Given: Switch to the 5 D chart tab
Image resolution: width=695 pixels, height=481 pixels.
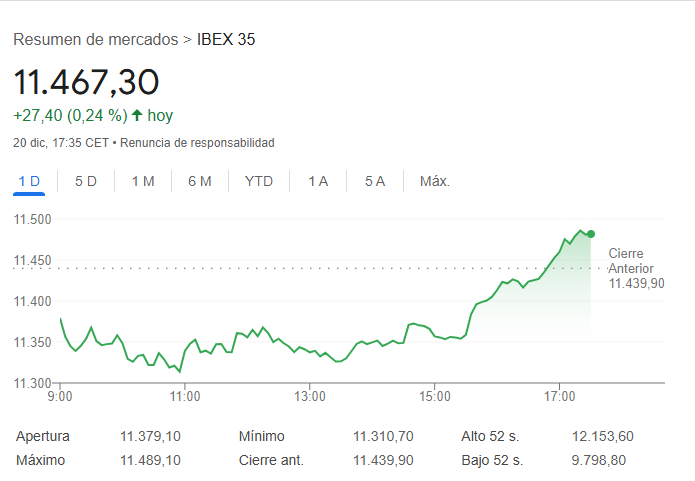Looking at the screenshot, I should pyautogui.click(x=86, y=181).
